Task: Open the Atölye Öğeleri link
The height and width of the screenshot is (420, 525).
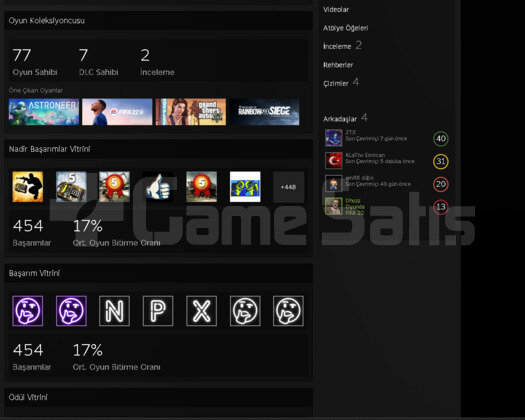Action: point(346,28)
